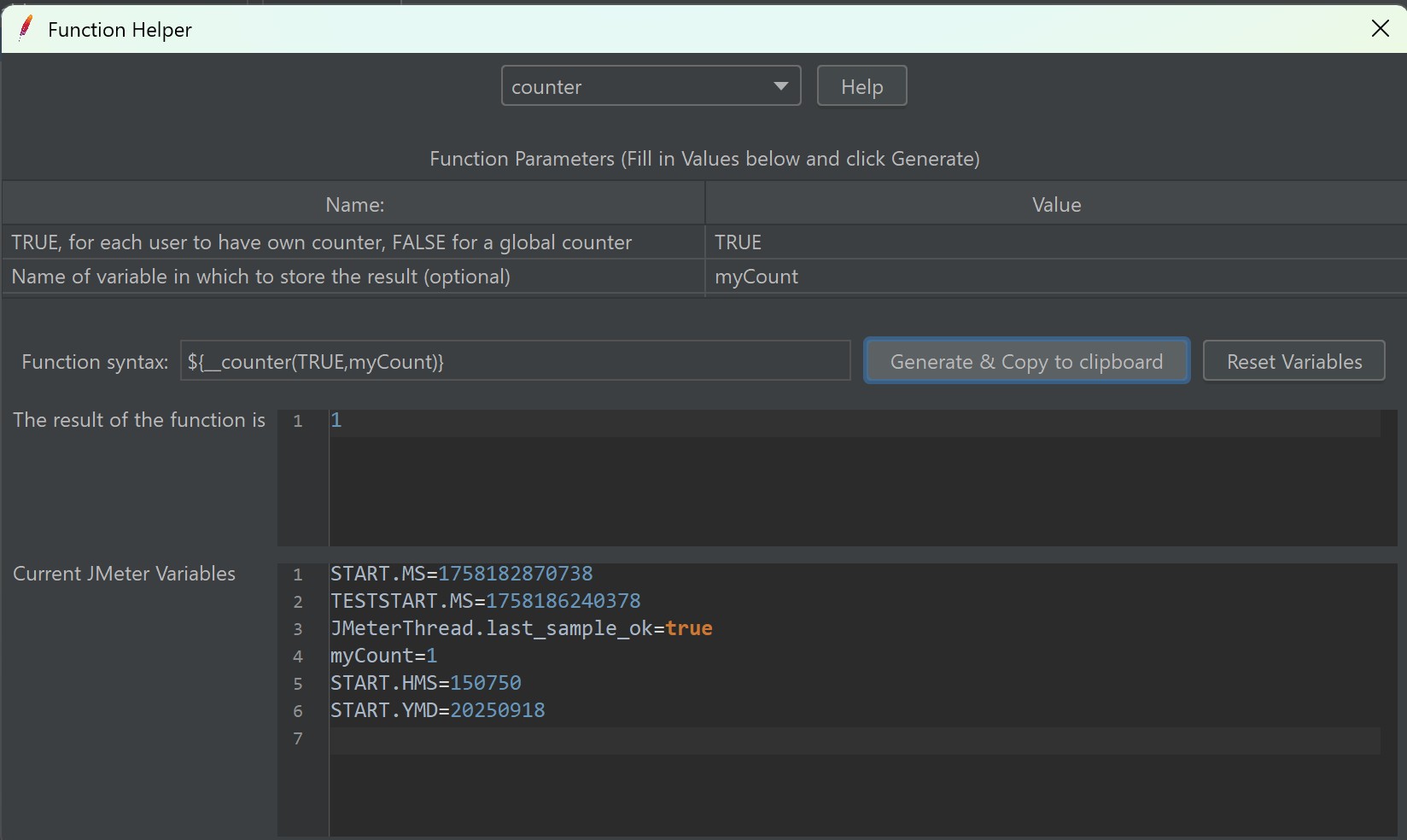The height and width of the screenshot is (840, 1407).
Task: Click the JMeterThread.last_sample_ok line
Action: pos(522,628)
